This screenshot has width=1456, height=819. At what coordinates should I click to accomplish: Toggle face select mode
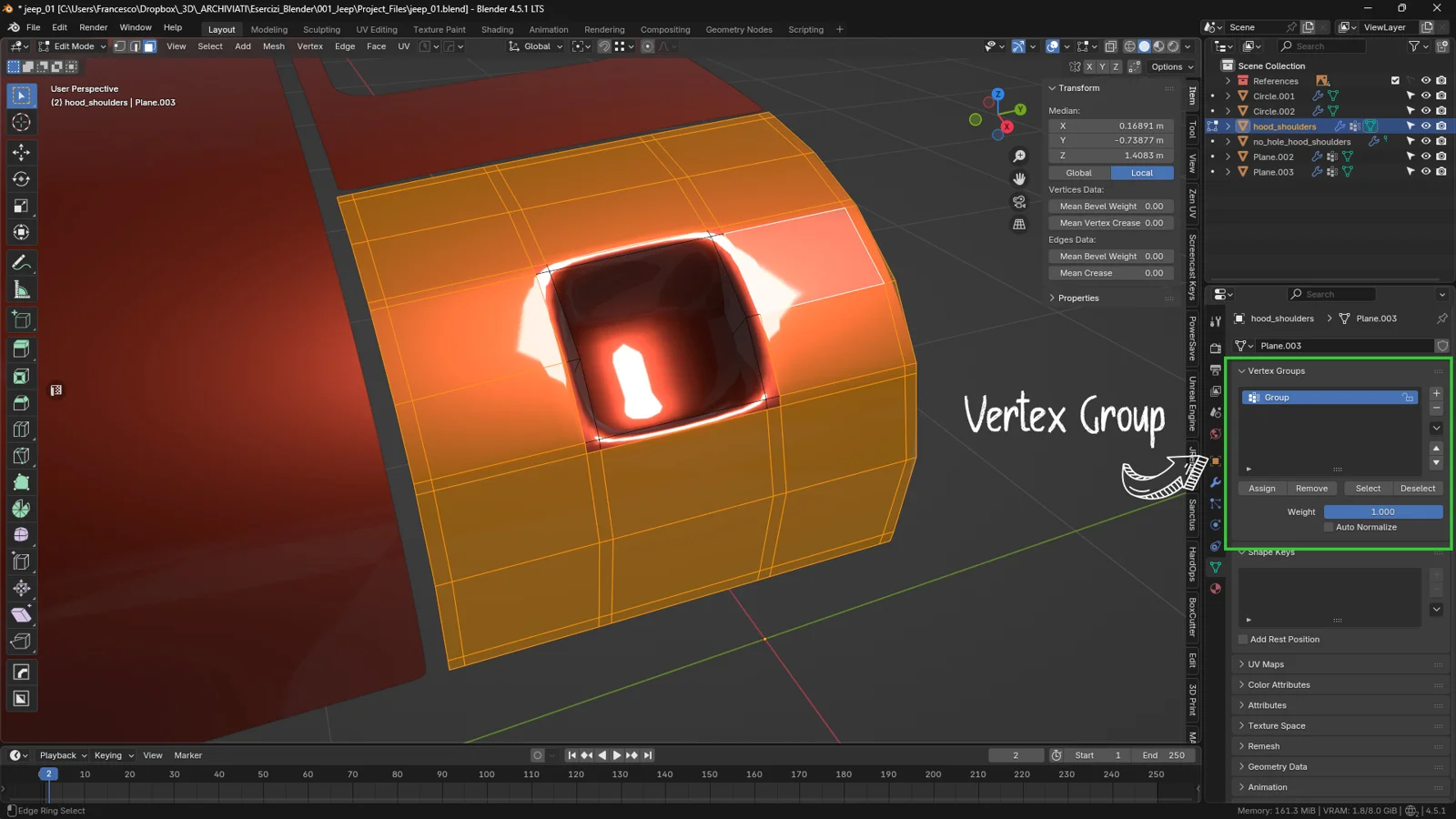tap(150, 46)
